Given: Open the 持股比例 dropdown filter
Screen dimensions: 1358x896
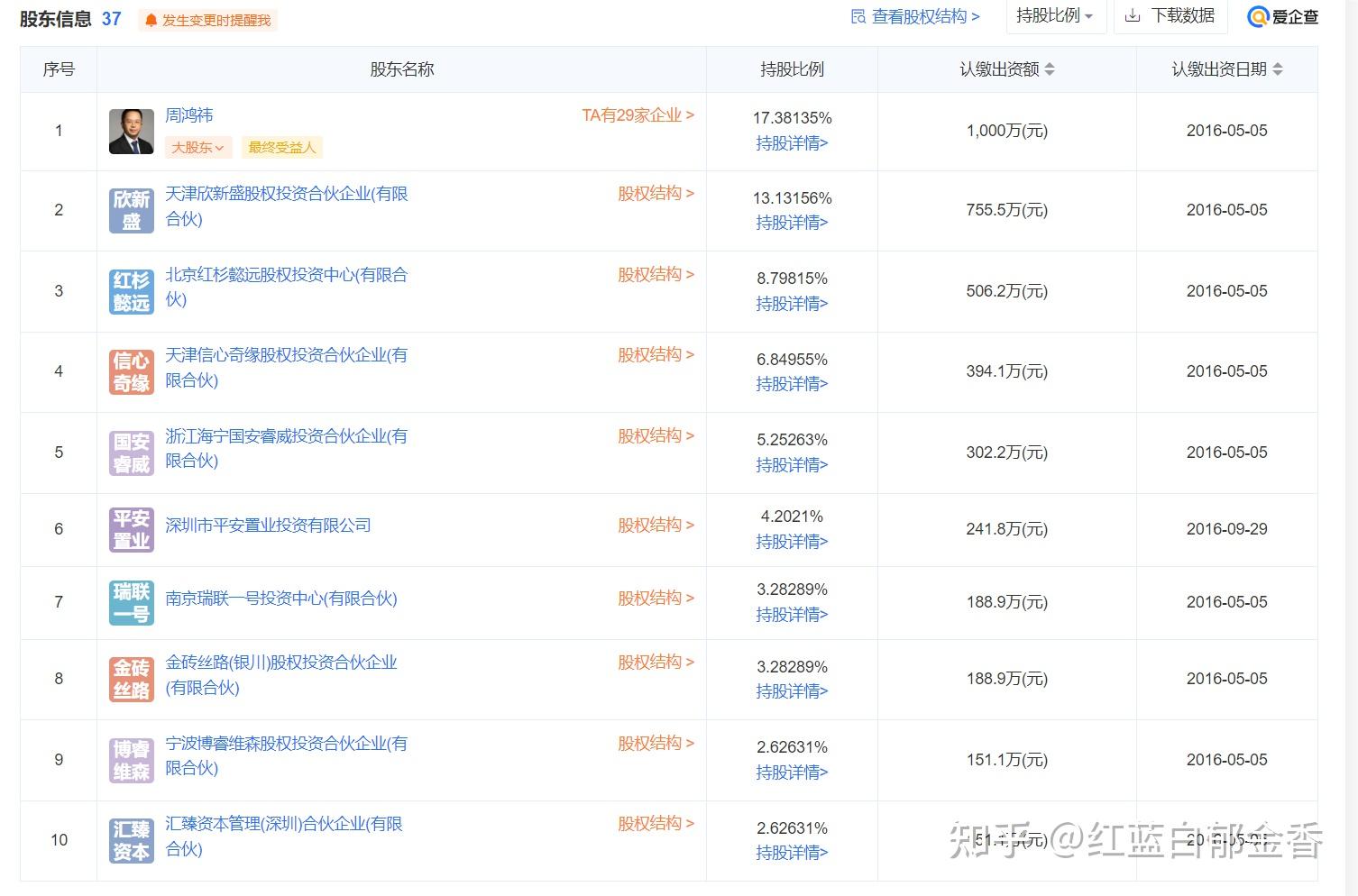Looking at the screenshot, I should point(1055,16).
